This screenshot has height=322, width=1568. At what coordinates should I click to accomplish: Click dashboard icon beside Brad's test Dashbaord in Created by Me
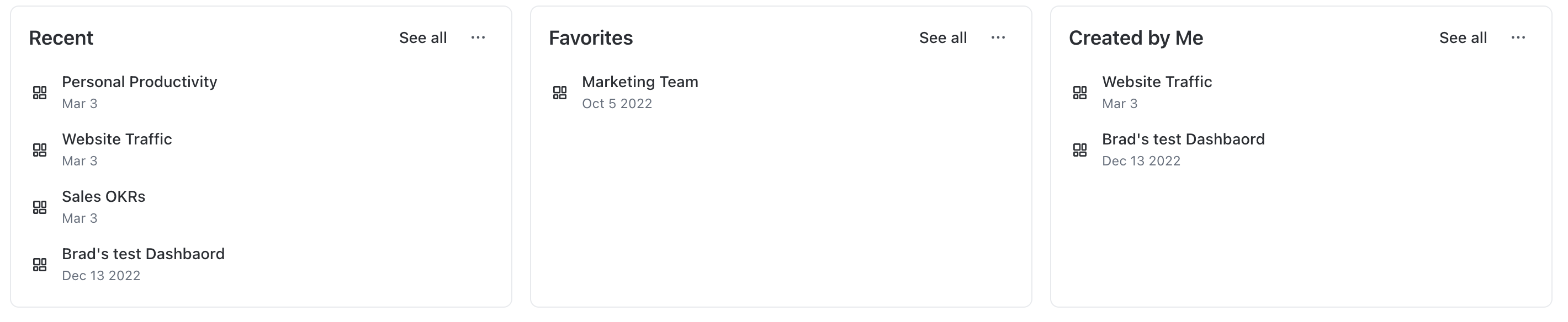click(x=1079, y=150)
